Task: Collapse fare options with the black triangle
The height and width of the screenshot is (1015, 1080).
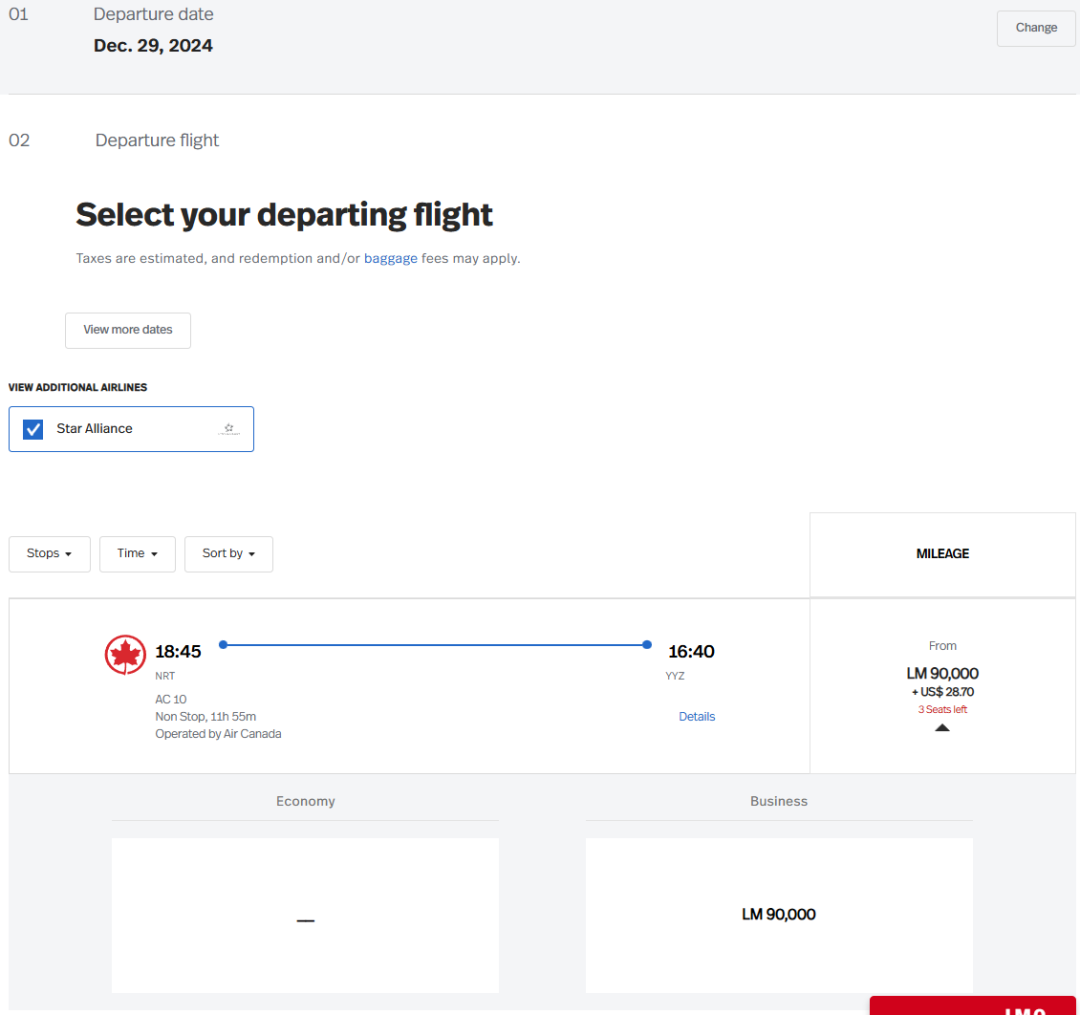Action: coord(942,728)
